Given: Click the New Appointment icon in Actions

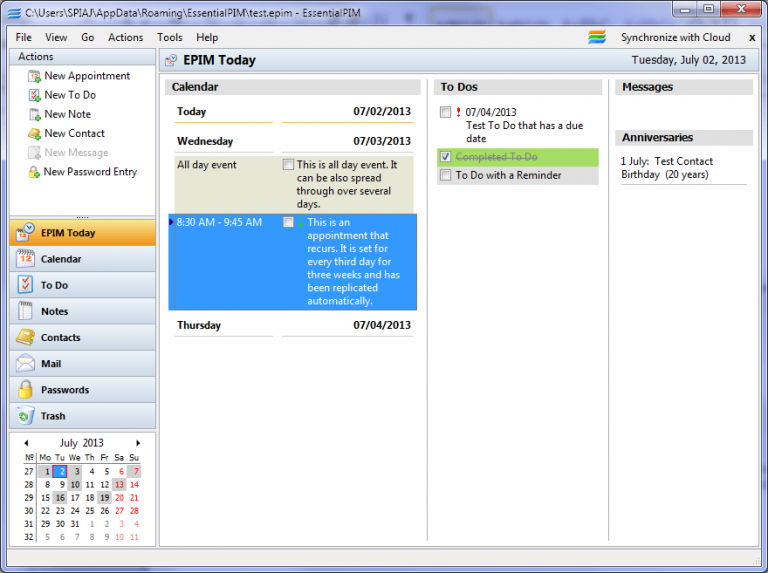Looking at the screenshot, I should pyautogui.click(x=34, y=76).
